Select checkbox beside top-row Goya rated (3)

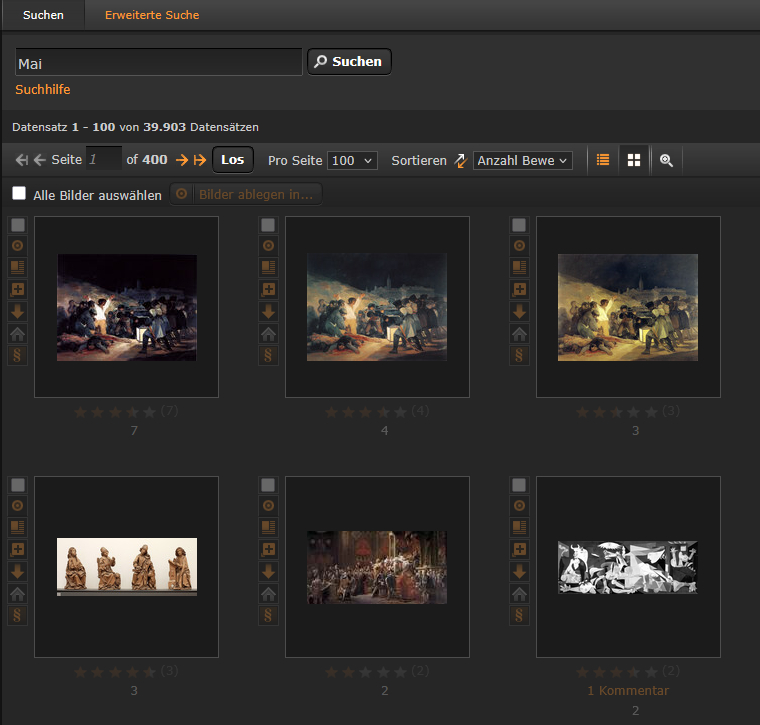click(x=519, y=225)
